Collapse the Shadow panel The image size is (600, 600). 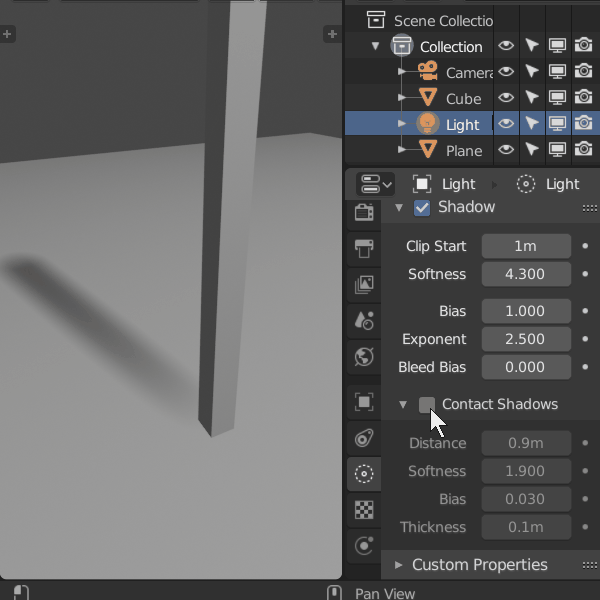click(x=399, y=208)
